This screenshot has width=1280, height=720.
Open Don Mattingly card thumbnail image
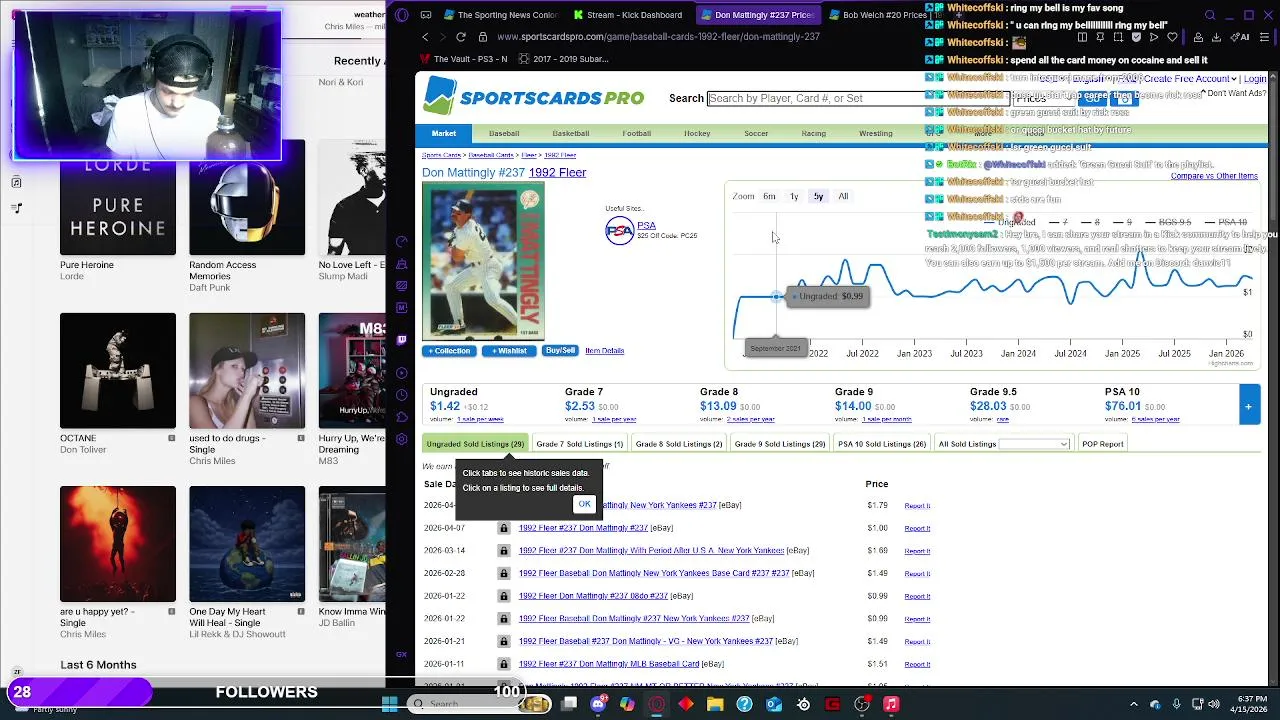[x=483, y=263]
